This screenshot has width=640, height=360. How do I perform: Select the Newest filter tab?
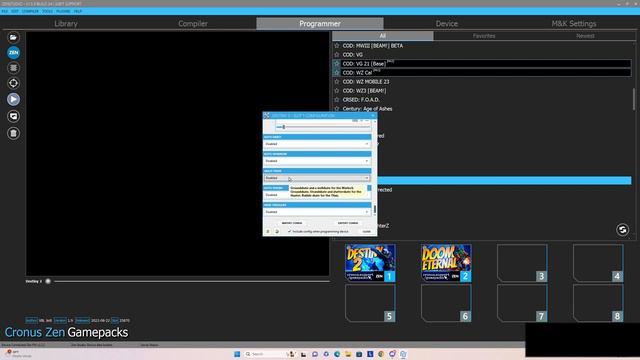(585, 36)
